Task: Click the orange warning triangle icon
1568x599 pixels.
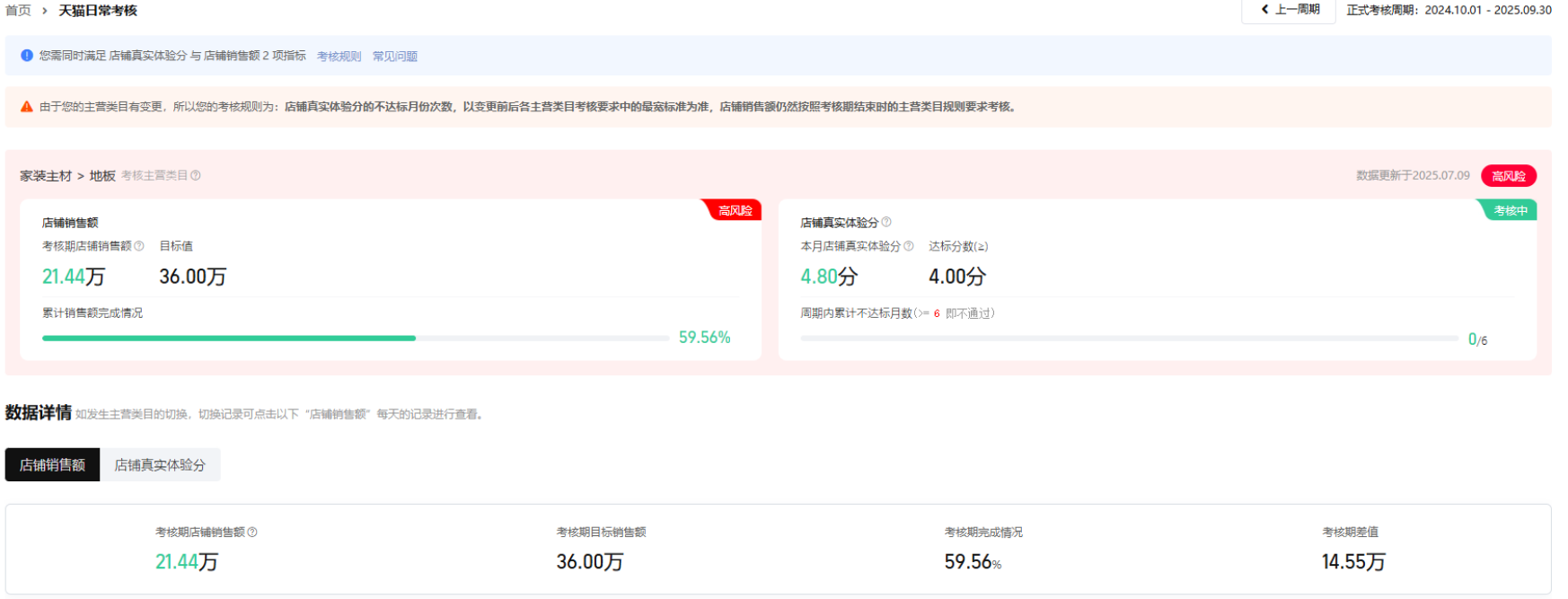Action: click(x=27, y=107)
